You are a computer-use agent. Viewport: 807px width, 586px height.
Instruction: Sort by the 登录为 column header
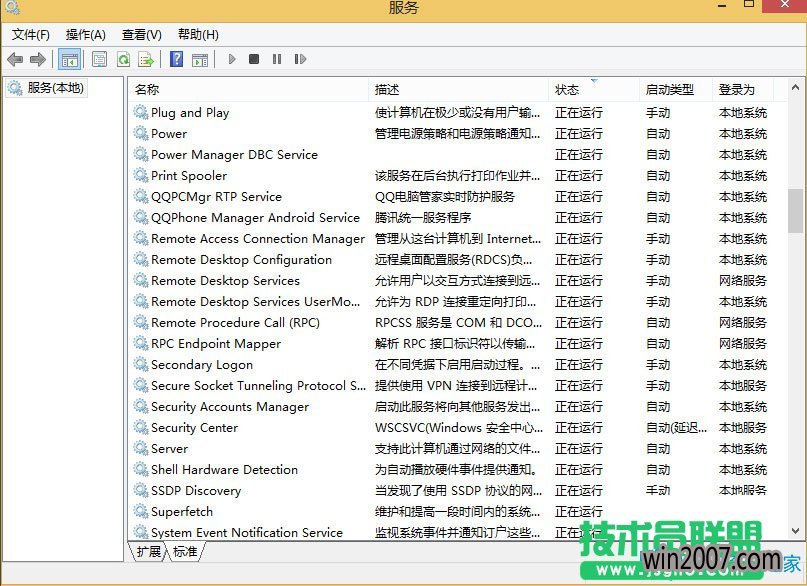[744, 90]
